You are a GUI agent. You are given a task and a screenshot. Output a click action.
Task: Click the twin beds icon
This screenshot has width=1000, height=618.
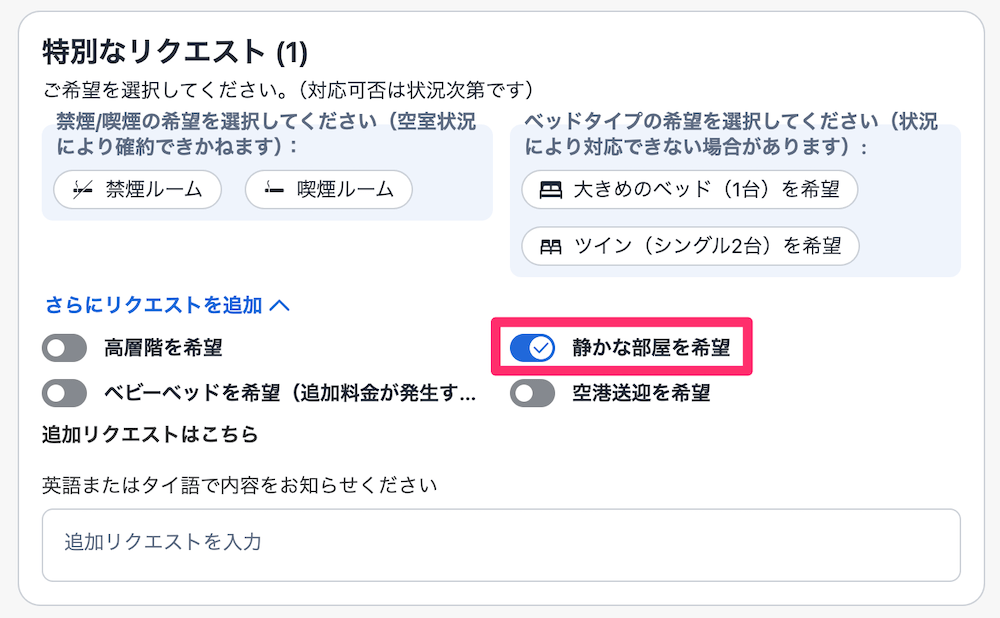coord(551,246)
